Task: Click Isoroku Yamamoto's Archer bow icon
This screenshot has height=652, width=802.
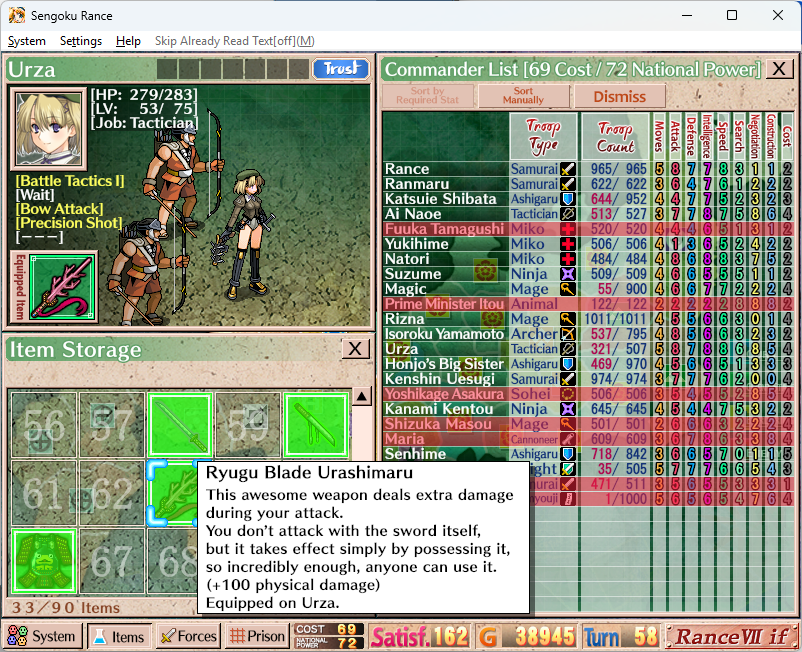Action: [x=568, y=334]
